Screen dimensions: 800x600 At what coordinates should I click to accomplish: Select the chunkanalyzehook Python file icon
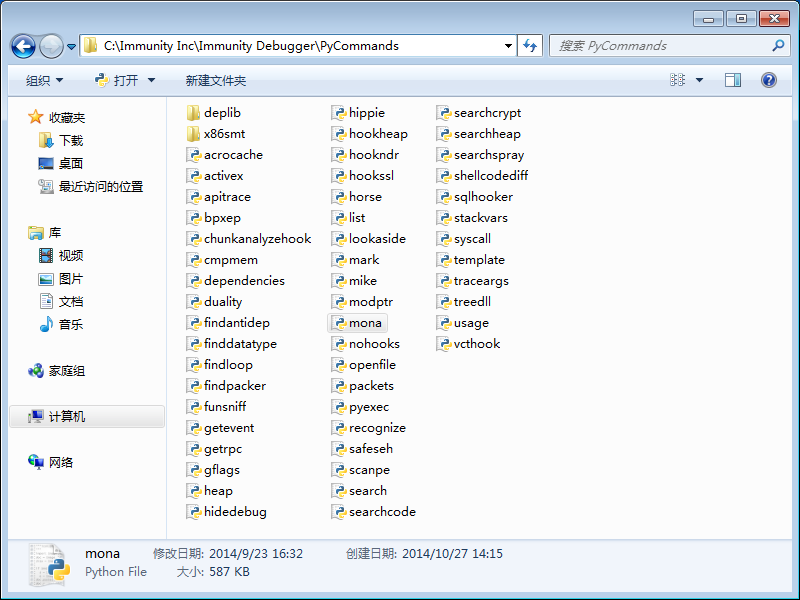click(x=193, y=239)
